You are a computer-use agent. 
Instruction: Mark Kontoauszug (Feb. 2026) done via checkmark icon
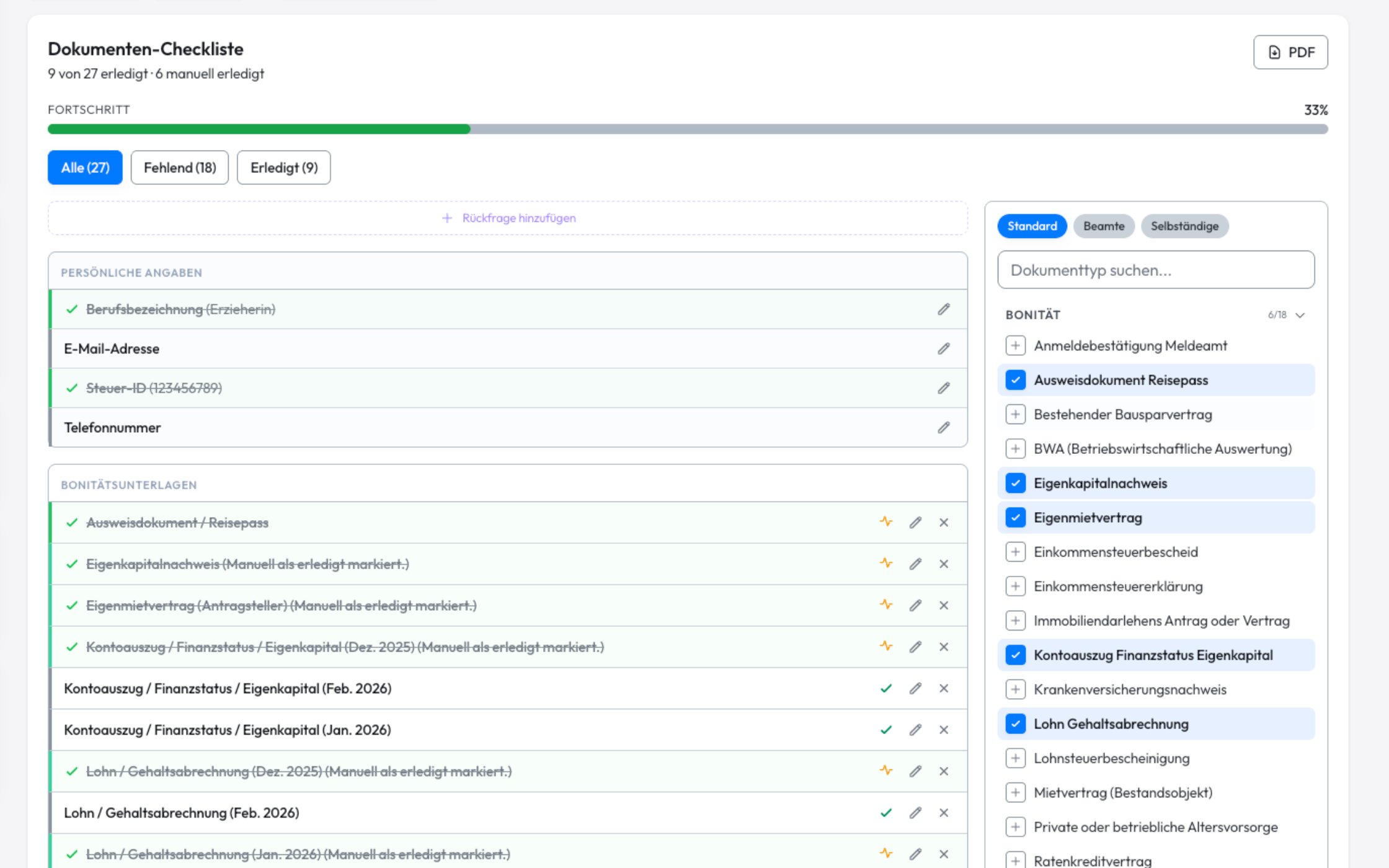[x=885, y=688]
